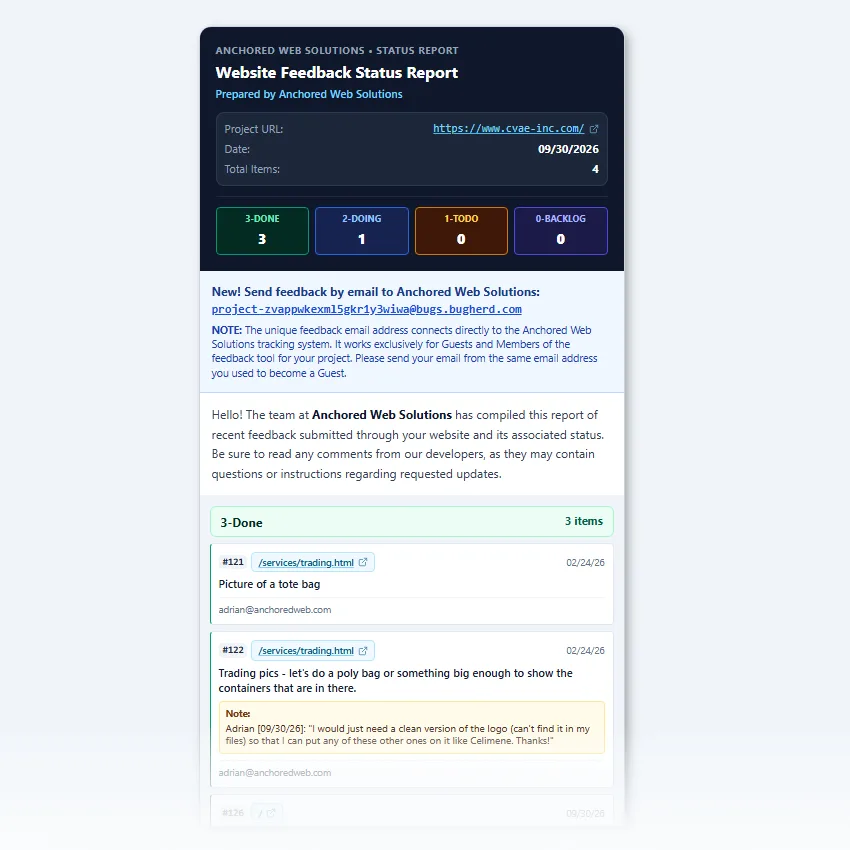The image size is (850, 850).
Task: Click the Trading pics feedback description text
Action: click(396, 680)
